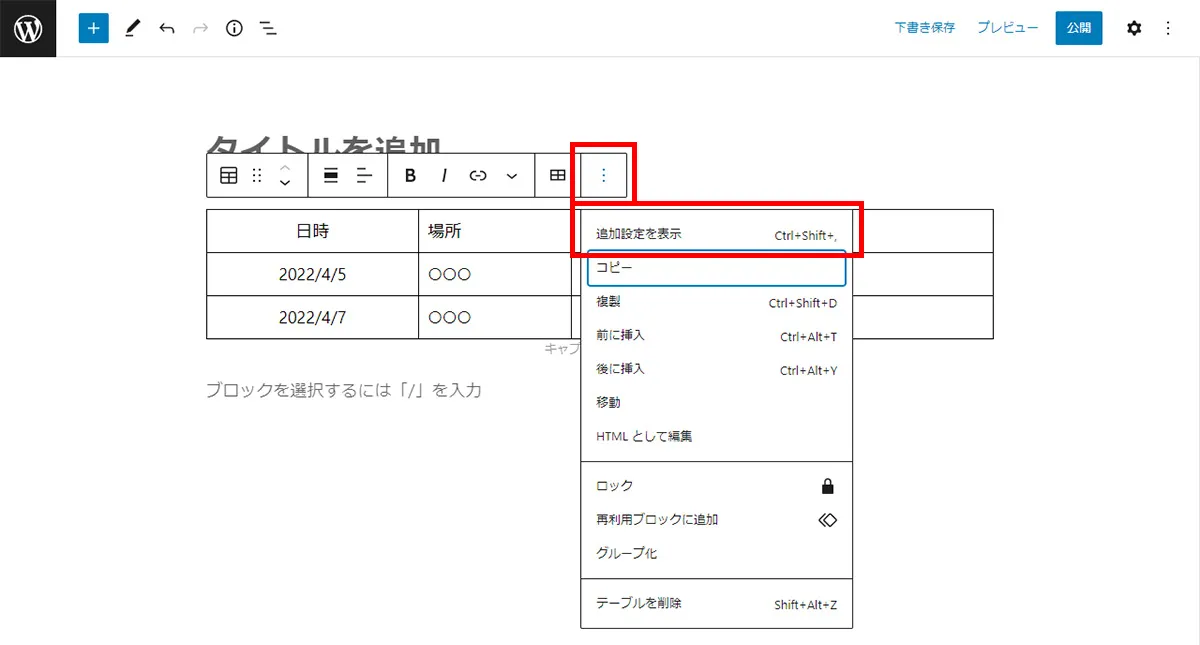Click the 公開 publish button
Viewport: 1200px width, 645px height.
pyautogui.click(x=1078, y=28)
